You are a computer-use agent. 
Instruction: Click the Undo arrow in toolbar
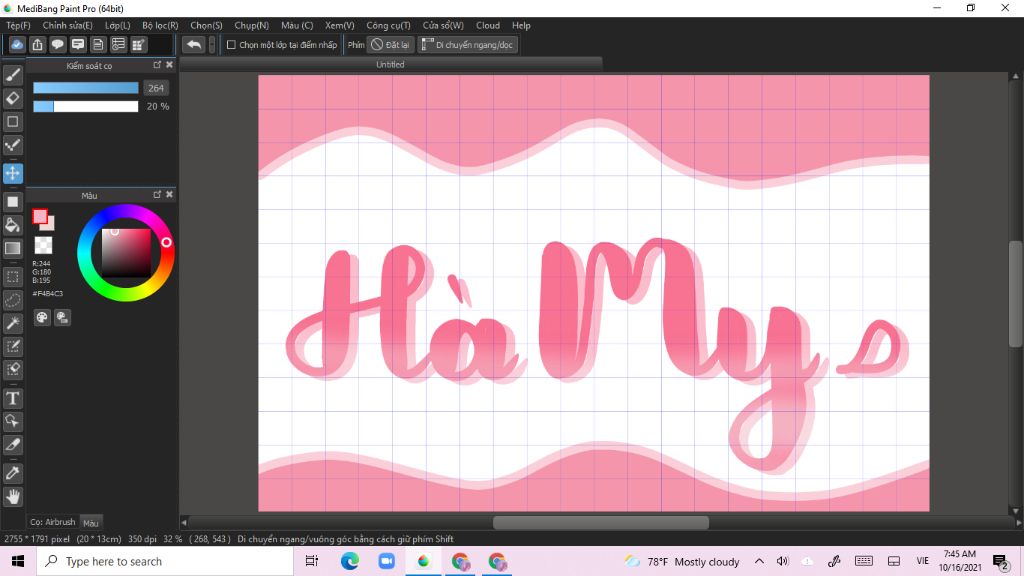(194, 45)
